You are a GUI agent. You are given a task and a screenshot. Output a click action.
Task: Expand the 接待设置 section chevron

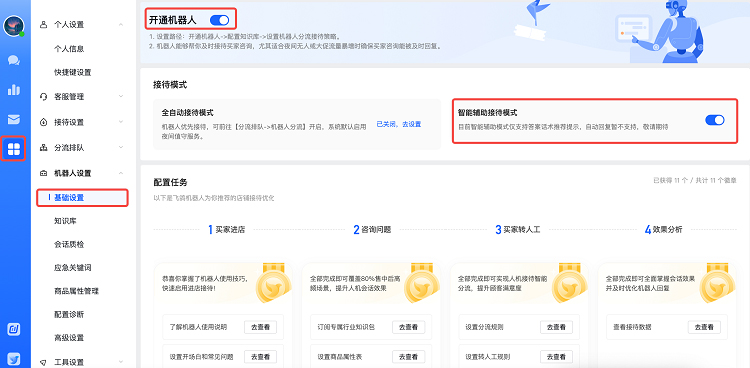[x=121, y=122]
